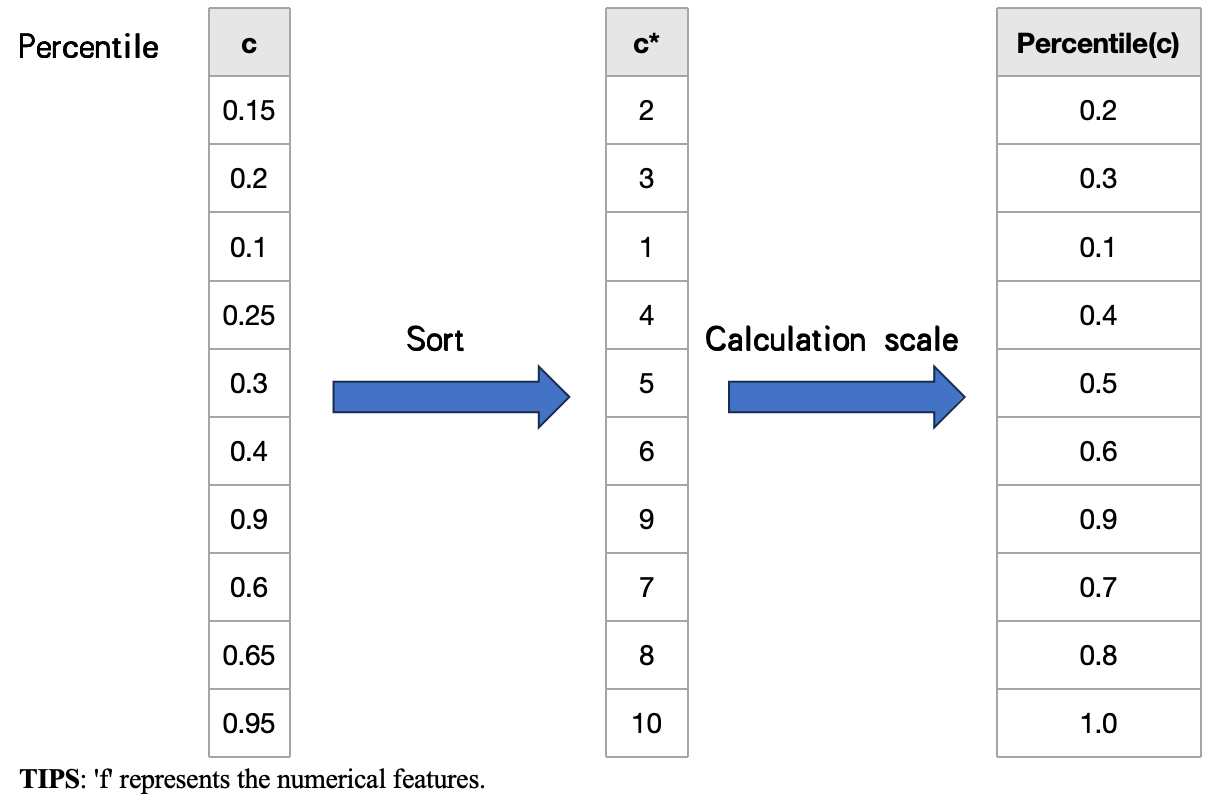Select the rank 5 cell in c* column
The height and width of the screenshot is (800, 1228).
point(646,383)
